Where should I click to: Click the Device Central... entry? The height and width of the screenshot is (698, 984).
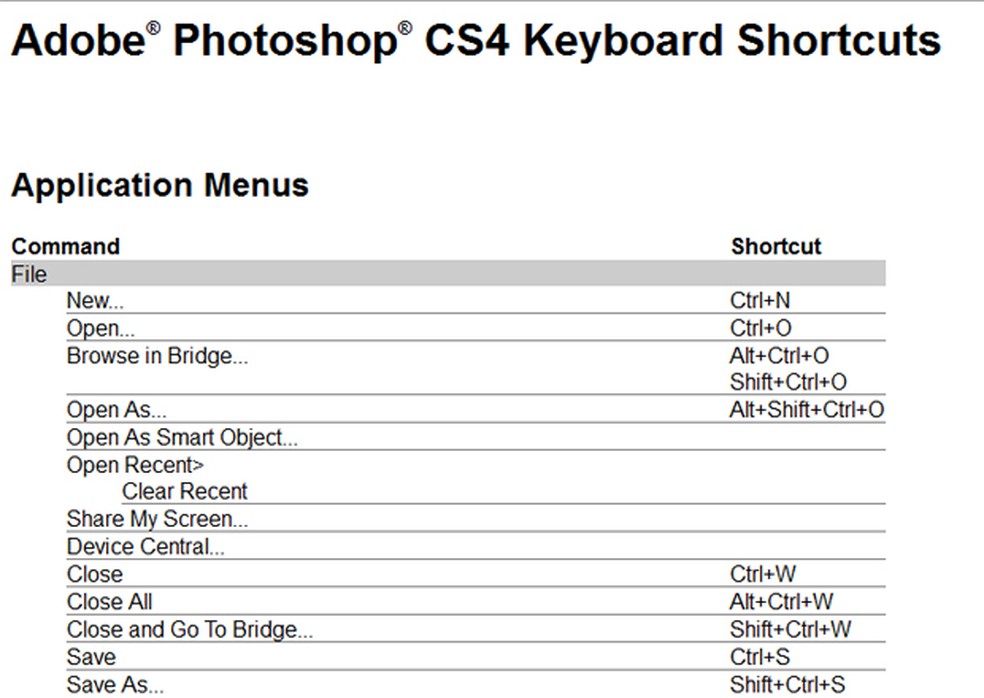146,547
